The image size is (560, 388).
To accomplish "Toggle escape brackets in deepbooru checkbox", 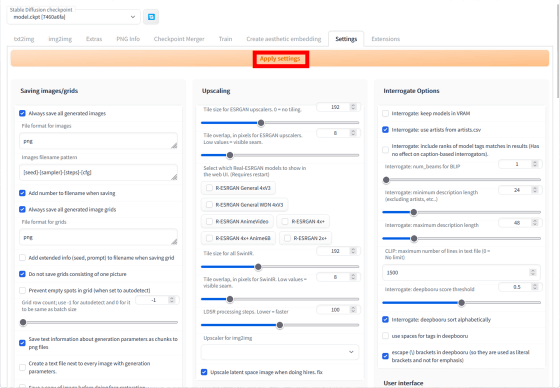I will coord(385,356).
